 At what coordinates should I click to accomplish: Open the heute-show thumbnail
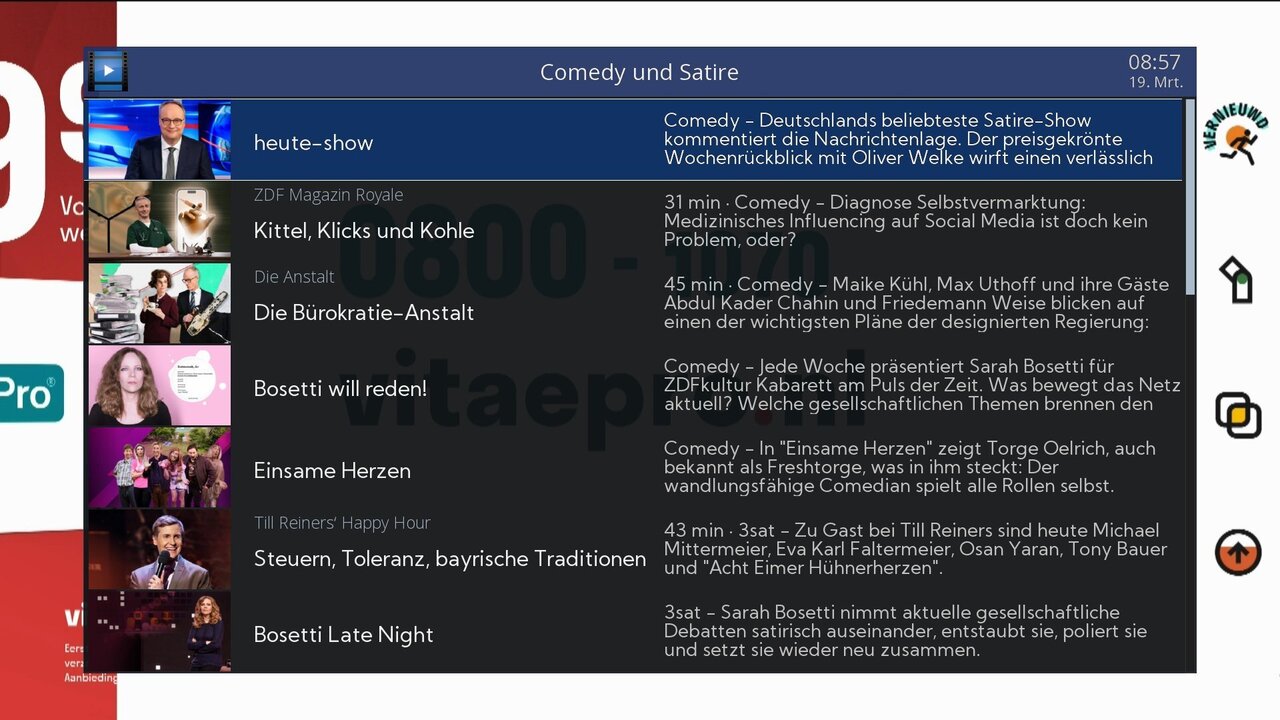(x=159, y=140)
